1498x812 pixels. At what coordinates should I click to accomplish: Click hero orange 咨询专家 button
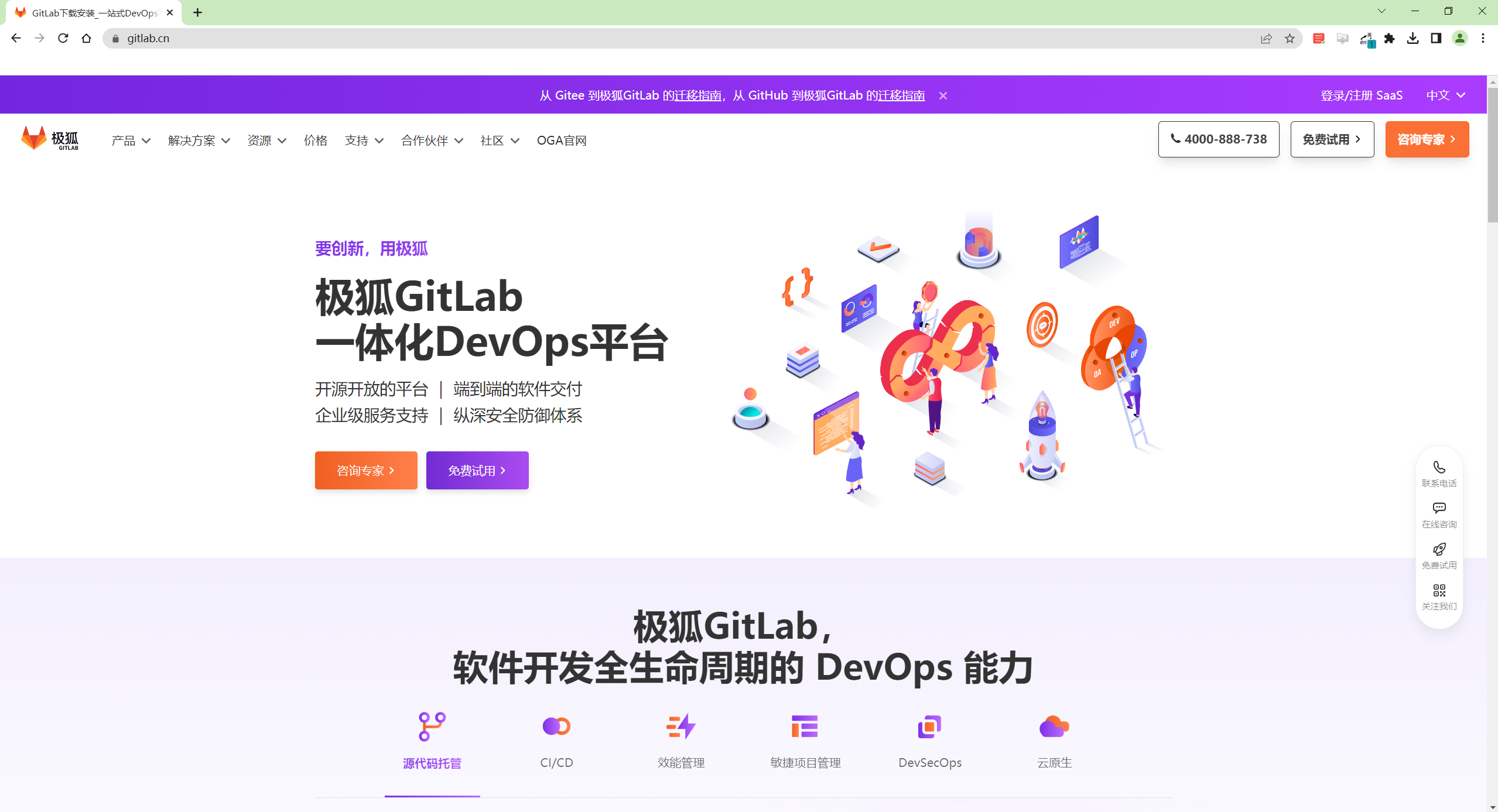[366, 470]
